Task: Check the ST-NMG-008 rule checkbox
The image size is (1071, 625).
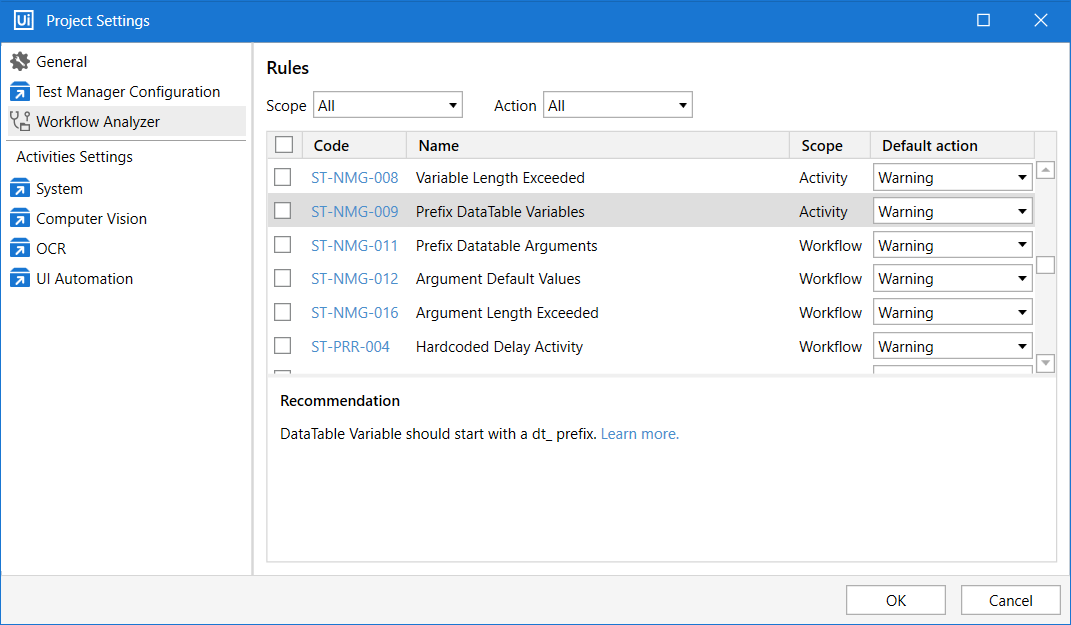Action: coord(283,177)
